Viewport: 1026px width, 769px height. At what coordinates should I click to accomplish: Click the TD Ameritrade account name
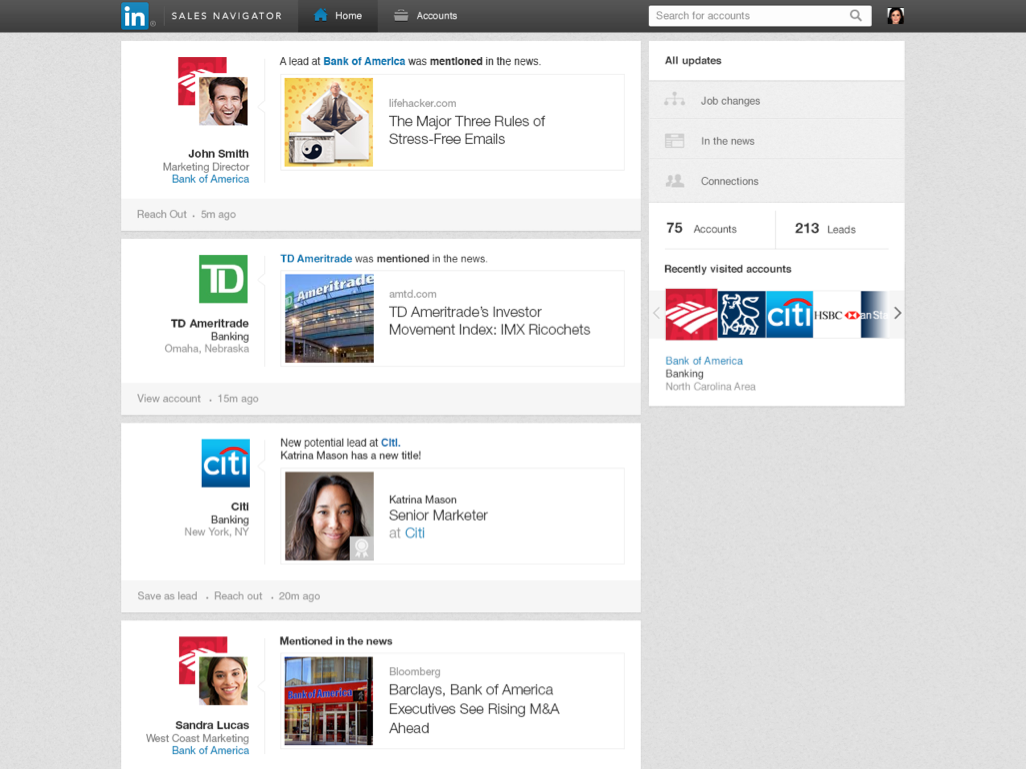click(x=209, y=323)
